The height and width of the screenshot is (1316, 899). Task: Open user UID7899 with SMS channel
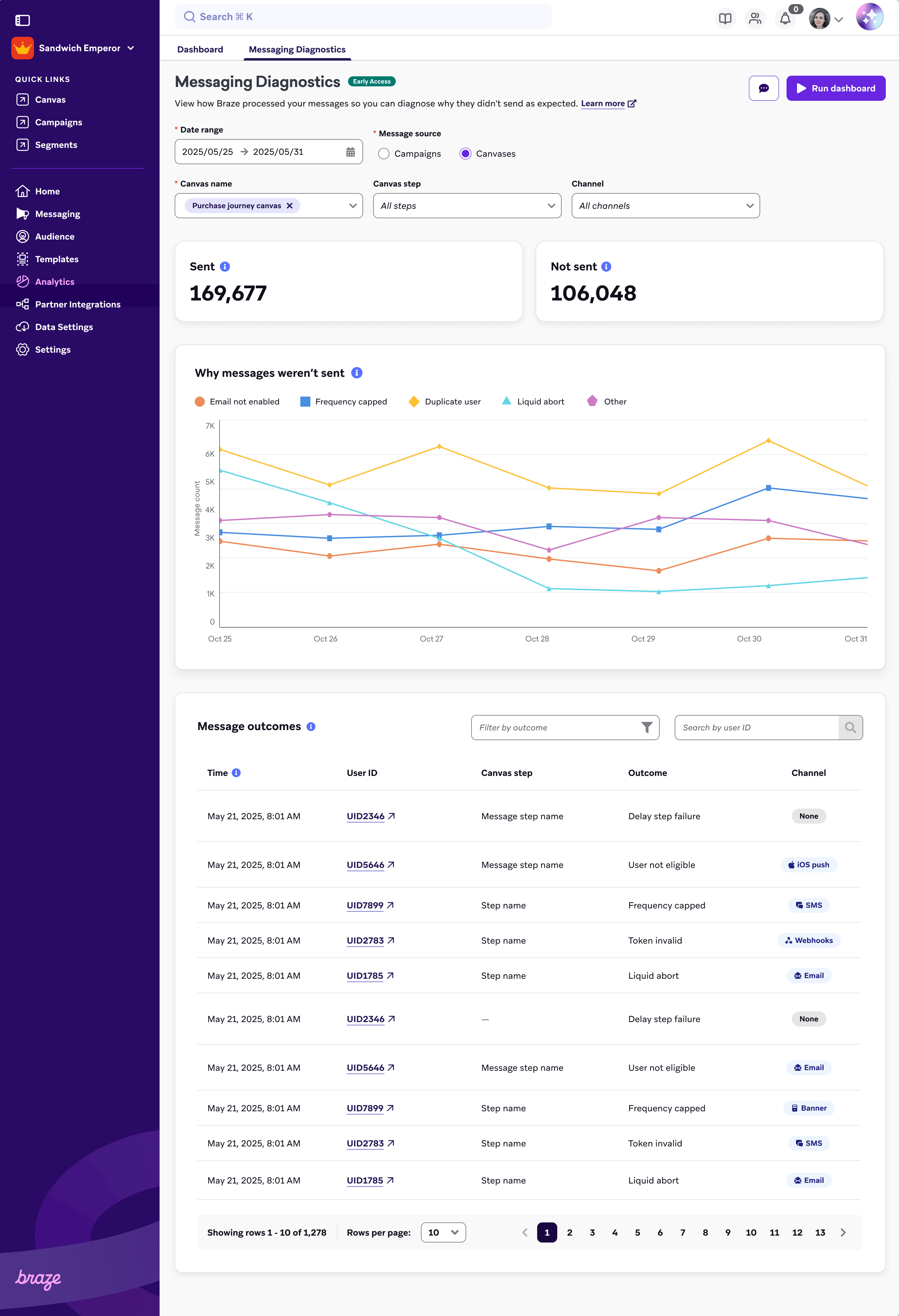[x=370, y=906]
